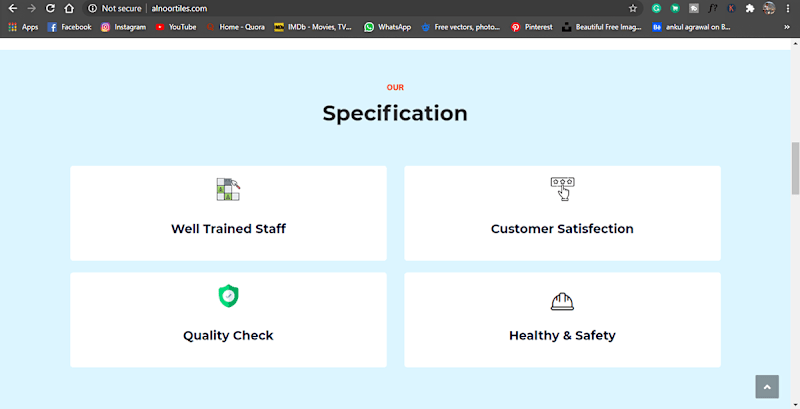800x409 pixels.
Task: Click the Well Trained Staff grid icon
Action: (x=228, y=189)
